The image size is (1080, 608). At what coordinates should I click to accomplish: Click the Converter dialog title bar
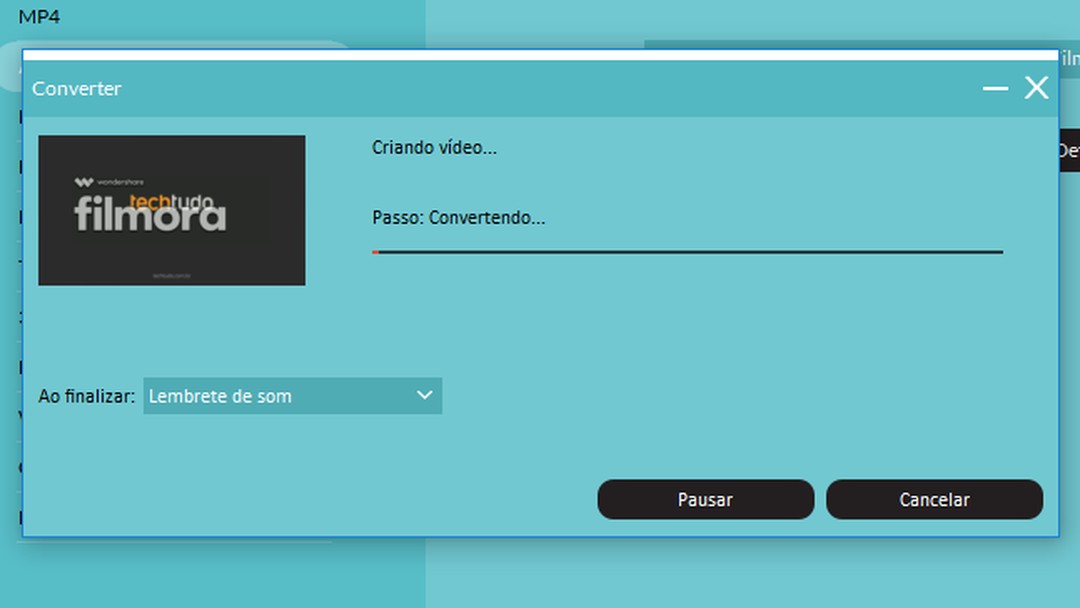tap(500, 89)
